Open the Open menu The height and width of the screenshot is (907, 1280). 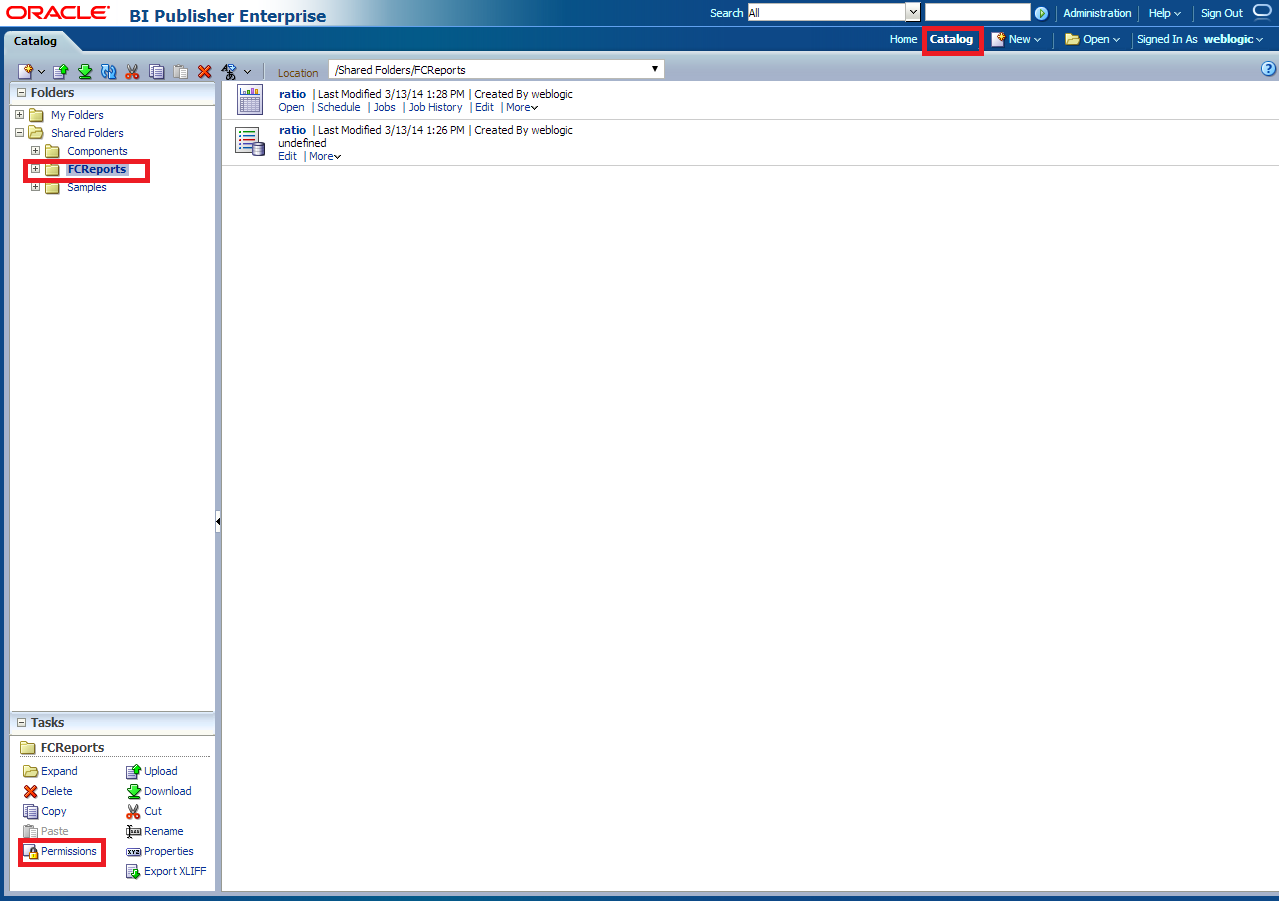[1092, 39]
